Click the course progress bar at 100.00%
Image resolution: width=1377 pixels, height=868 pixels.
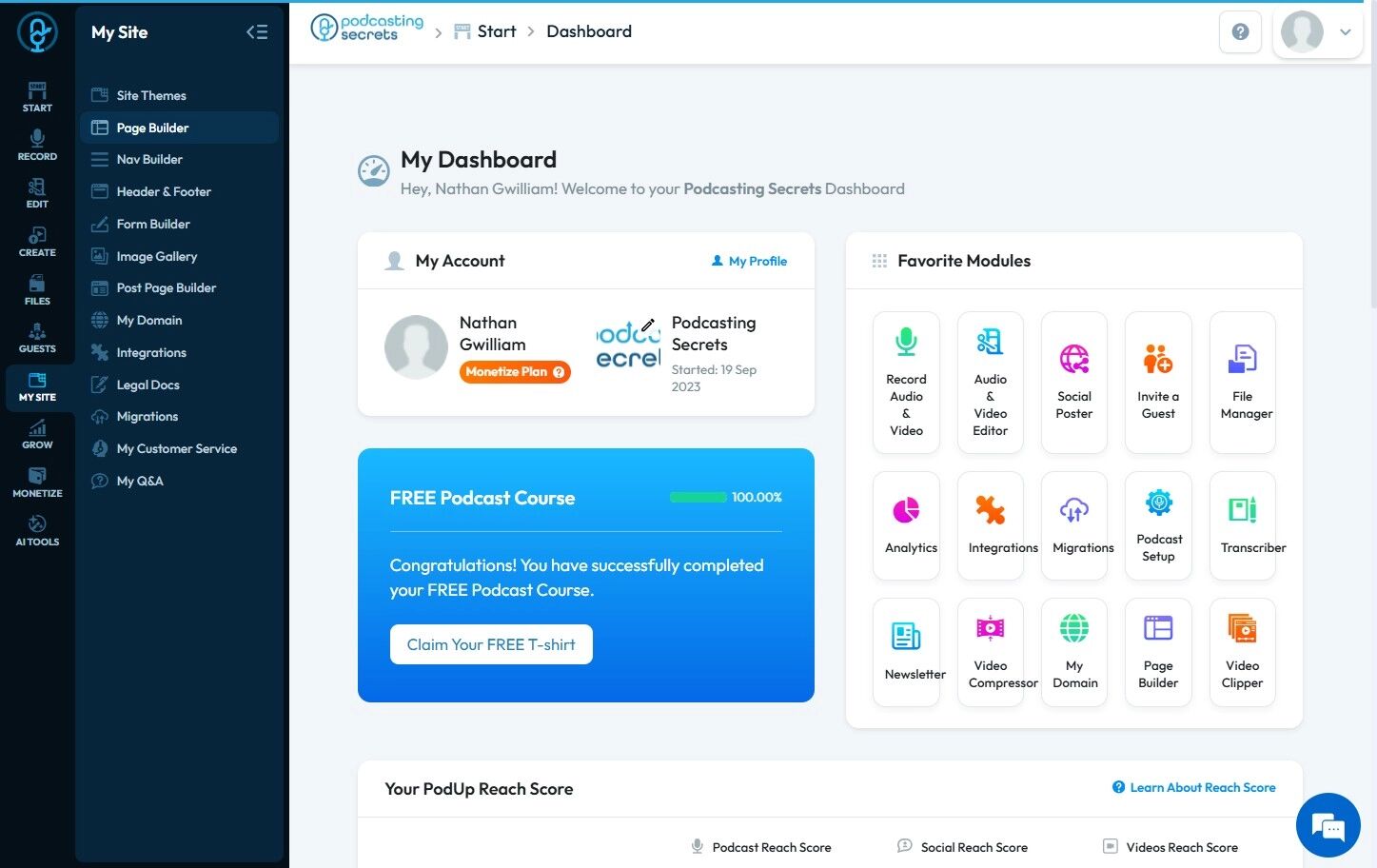click(698, 497)
